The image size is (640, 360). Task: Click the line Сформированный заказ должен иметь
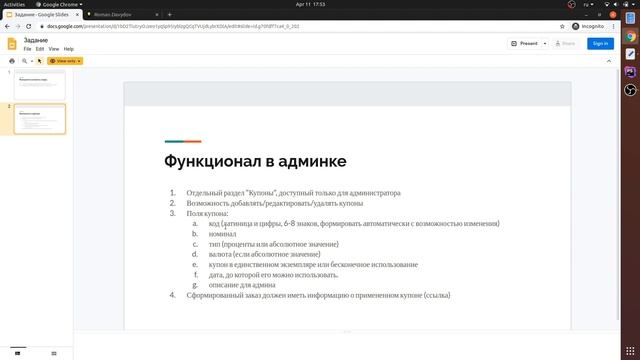click(x=318, y=295)
